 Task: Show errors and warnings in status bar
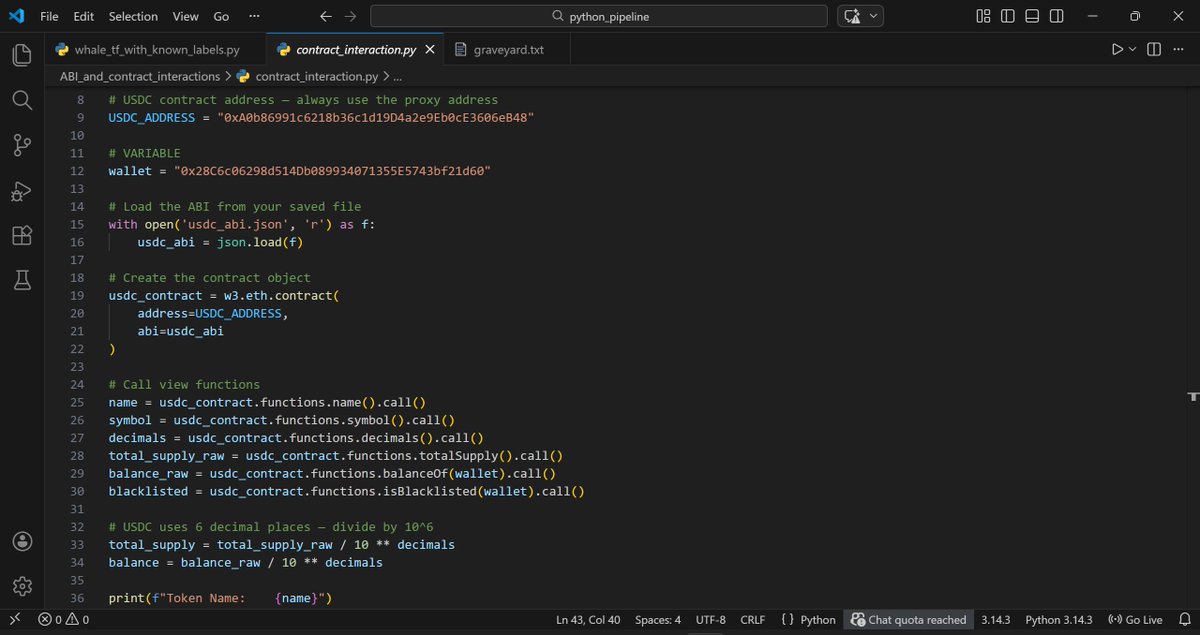(64, 620)
